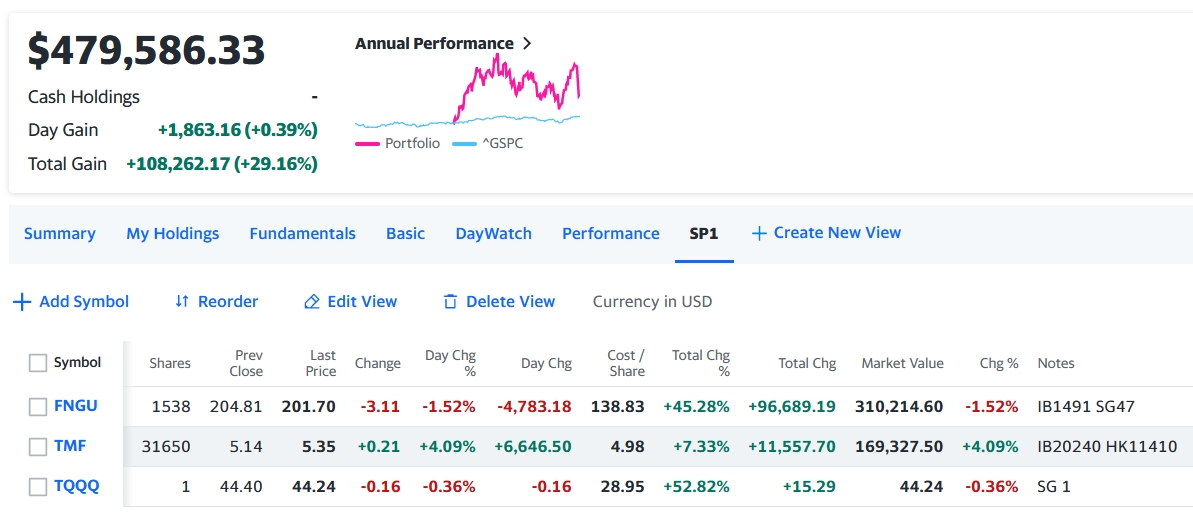The image size is (1193, 515).
Task: Click the Reorder arrows icon
Action: [x=181, y=302]
